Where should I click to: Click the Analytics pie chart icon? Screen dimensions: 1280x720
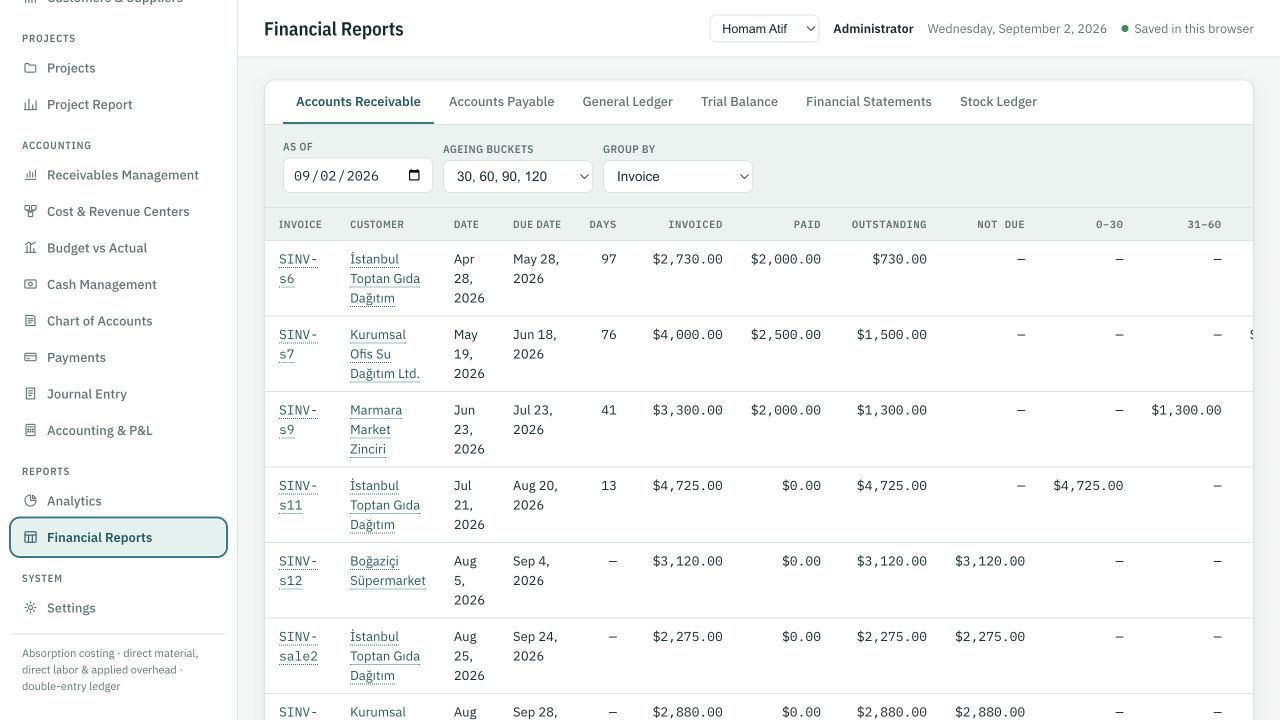[30, 501]
